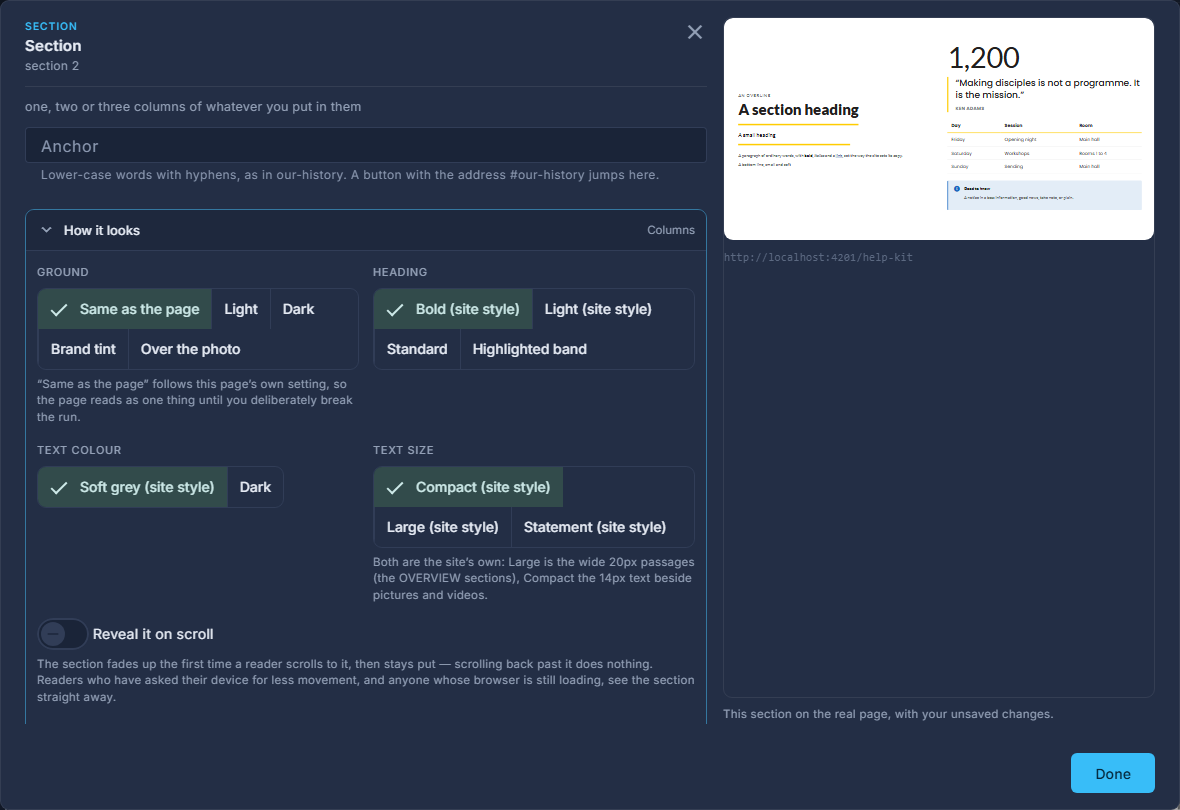The width and height of the screenshot is (1180, 810).
Task: Click the 1,200 figure in the preview
Action: [x=984, y=58]
